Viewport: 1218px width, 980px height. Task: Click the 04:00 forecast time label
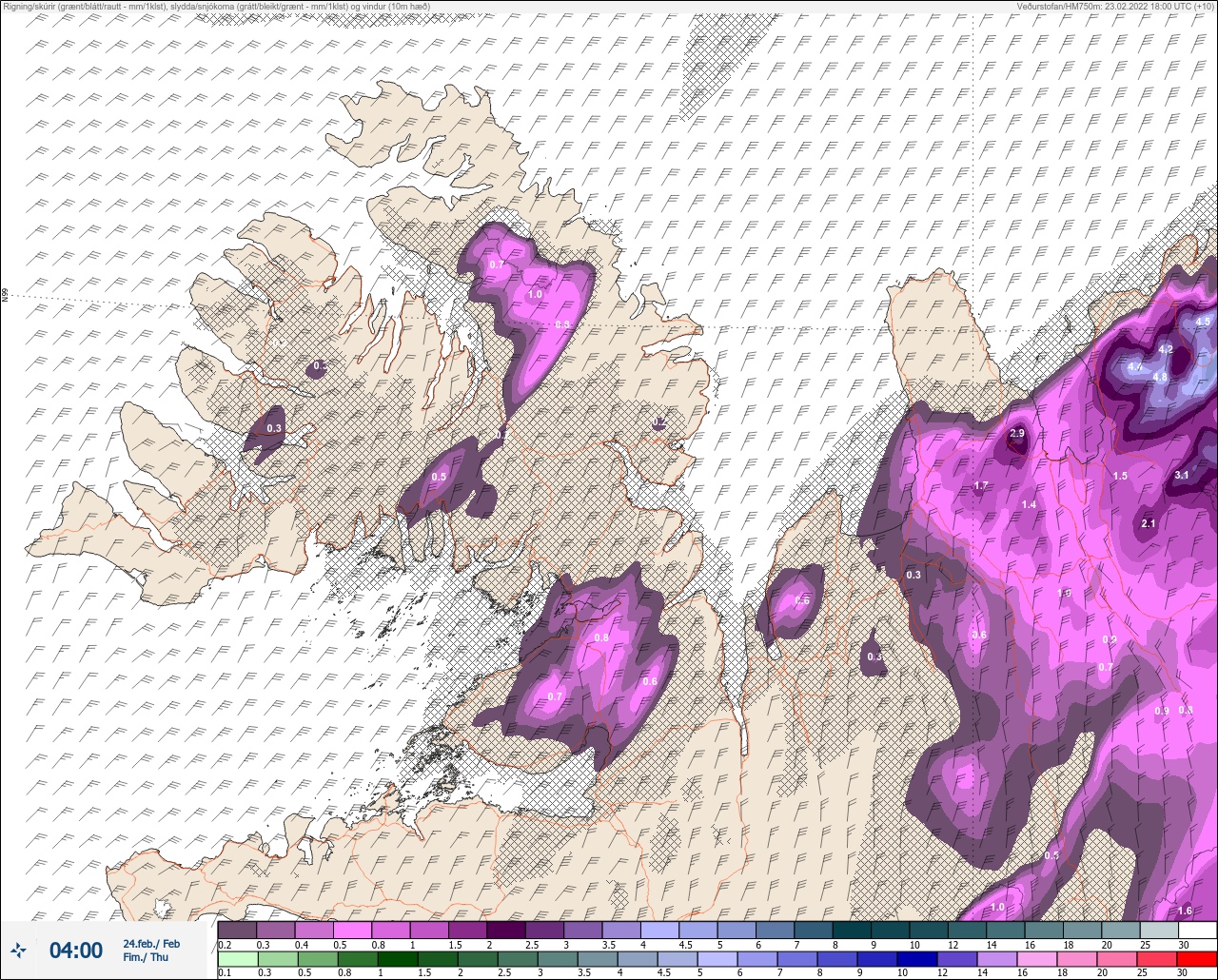(75, 951)
